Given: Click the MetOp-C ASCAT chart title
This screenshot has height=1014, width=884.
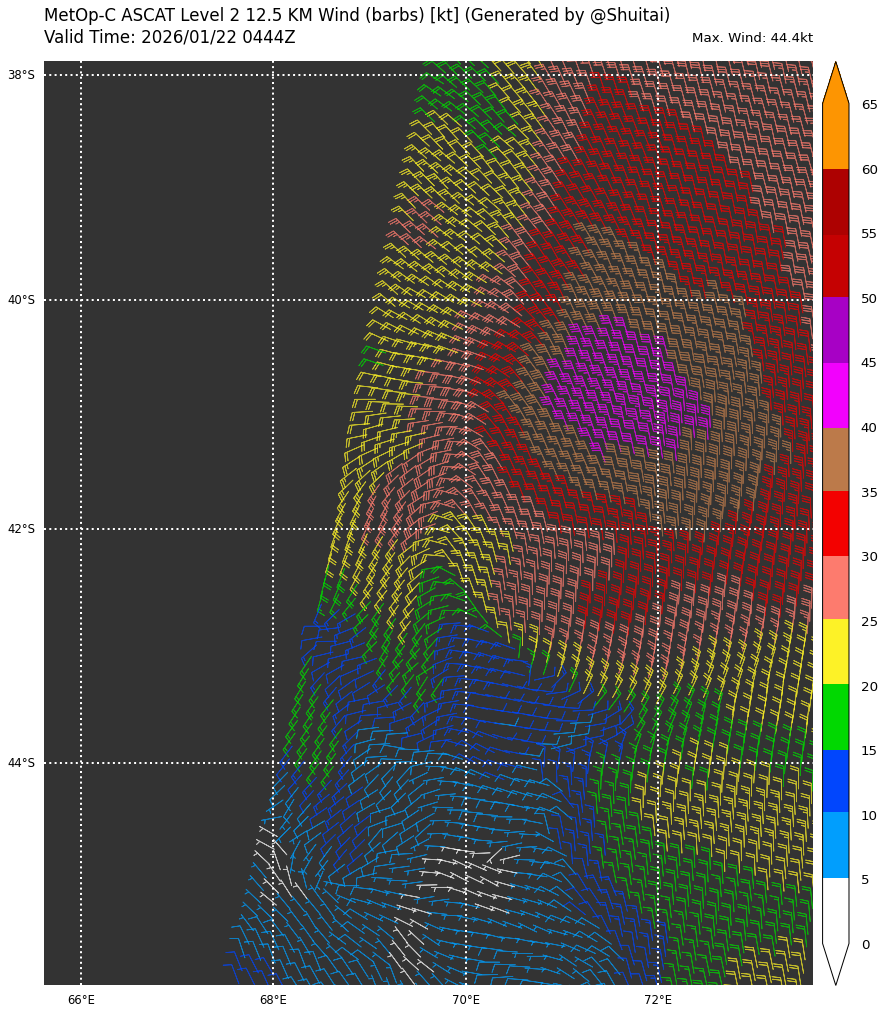Looking at the screenshot, I should (357, 16).
